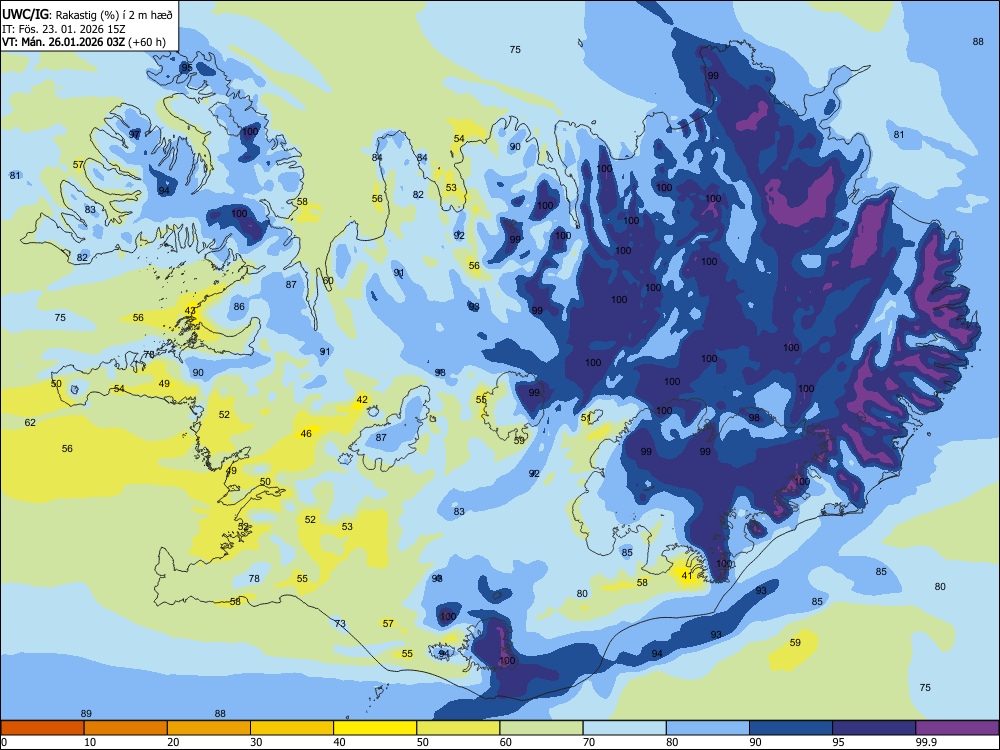
Task: Select the 40–50 bright yellow legend swatch
Action: [x=375, y=728]
